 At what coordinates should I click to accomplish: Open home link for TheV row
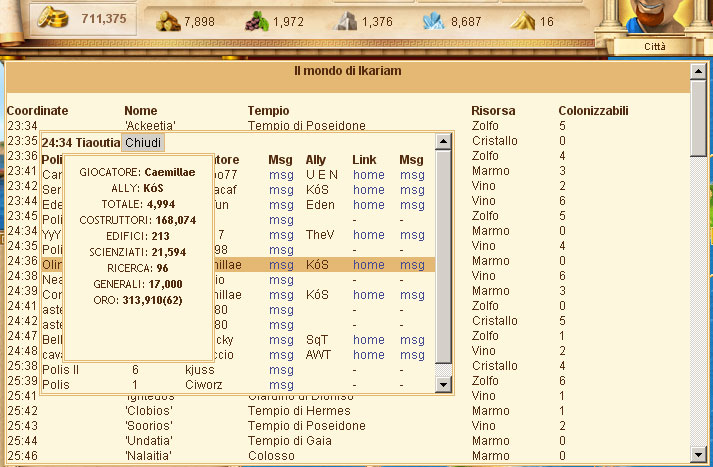click(x=369, y=235)
